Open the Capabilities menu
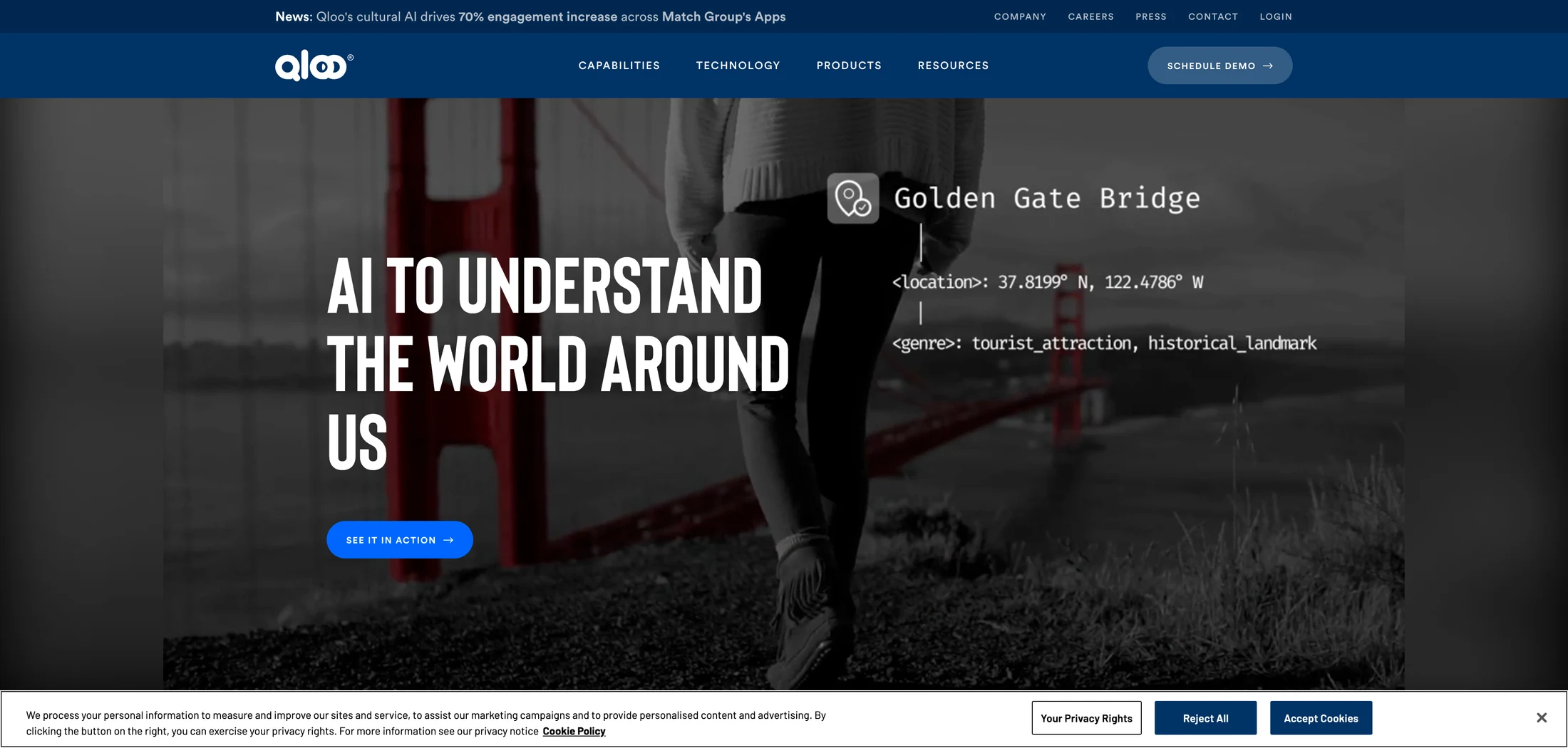 point(619,66)
